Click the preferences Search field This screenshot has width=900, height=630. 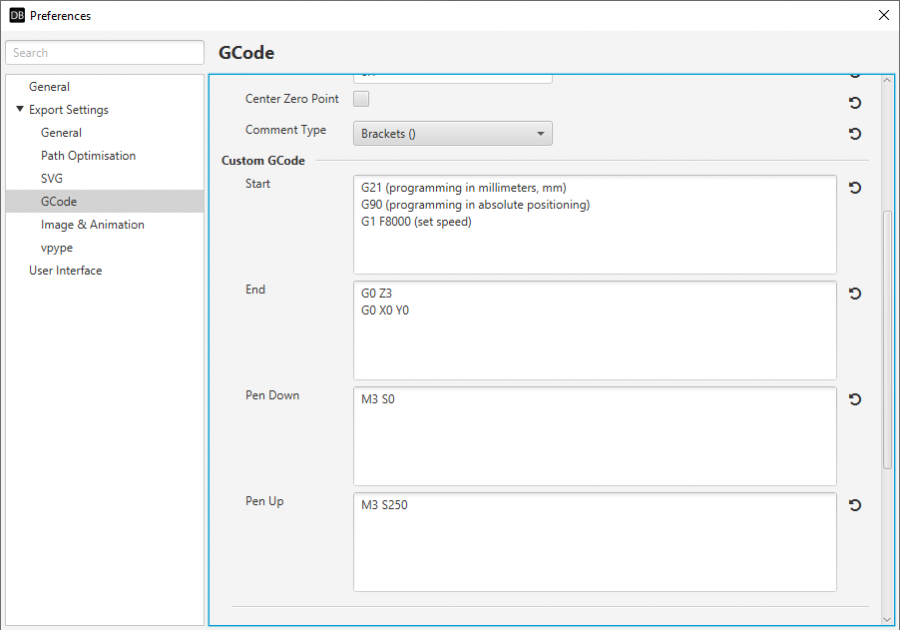[x=105, y=53]
